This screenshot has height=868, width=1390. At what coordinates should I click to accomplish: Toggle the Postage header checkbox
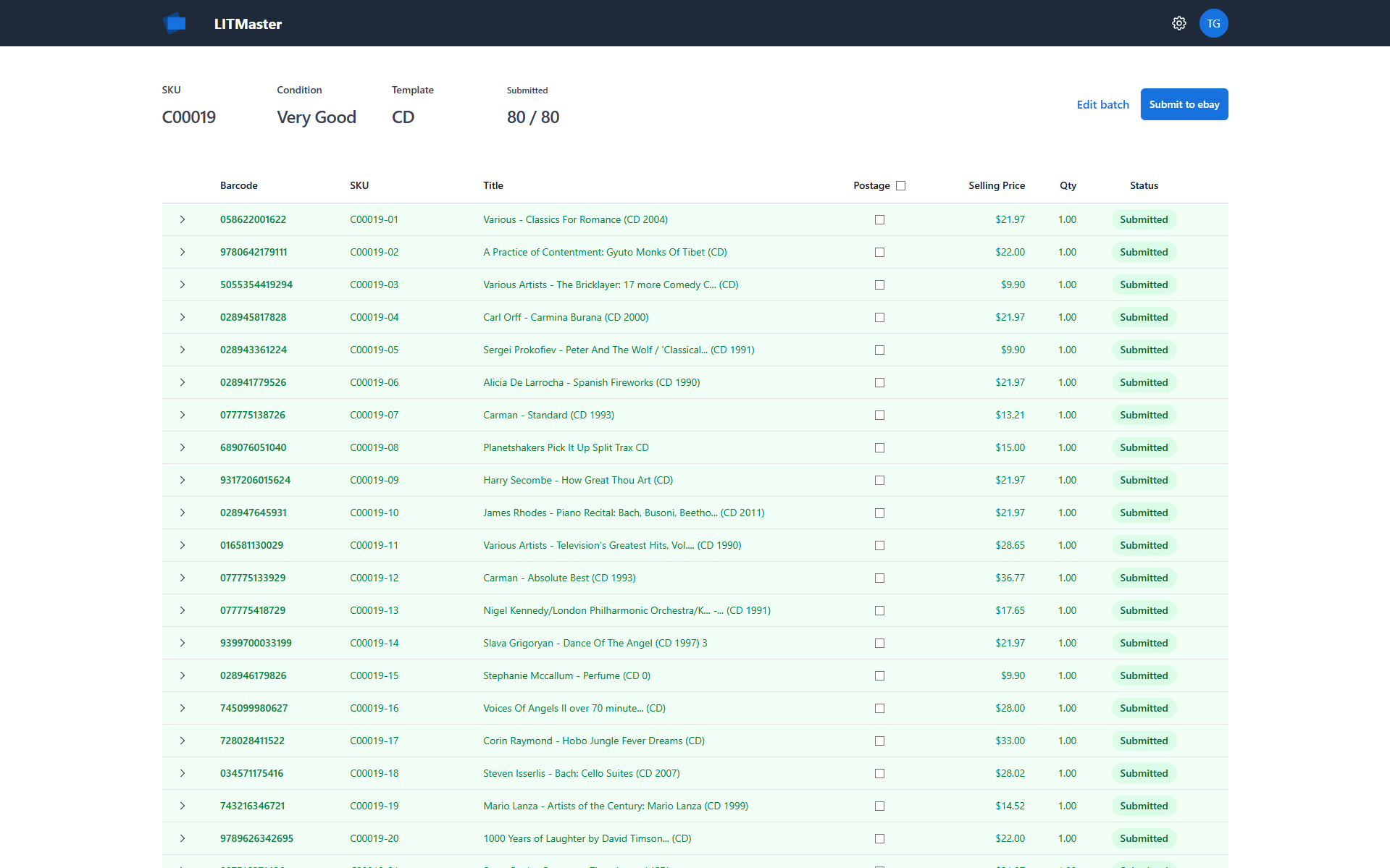click(900, 185)
